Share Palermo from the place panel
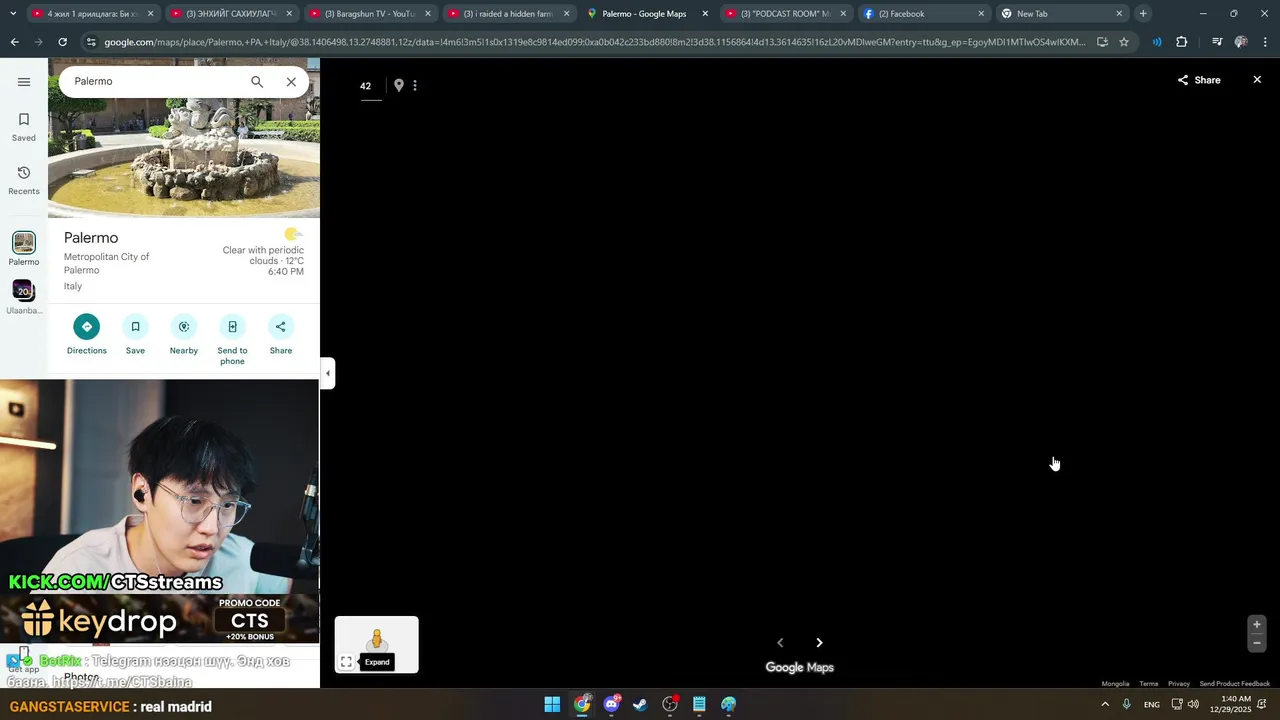1280x720 pixels. pos(281,327)
